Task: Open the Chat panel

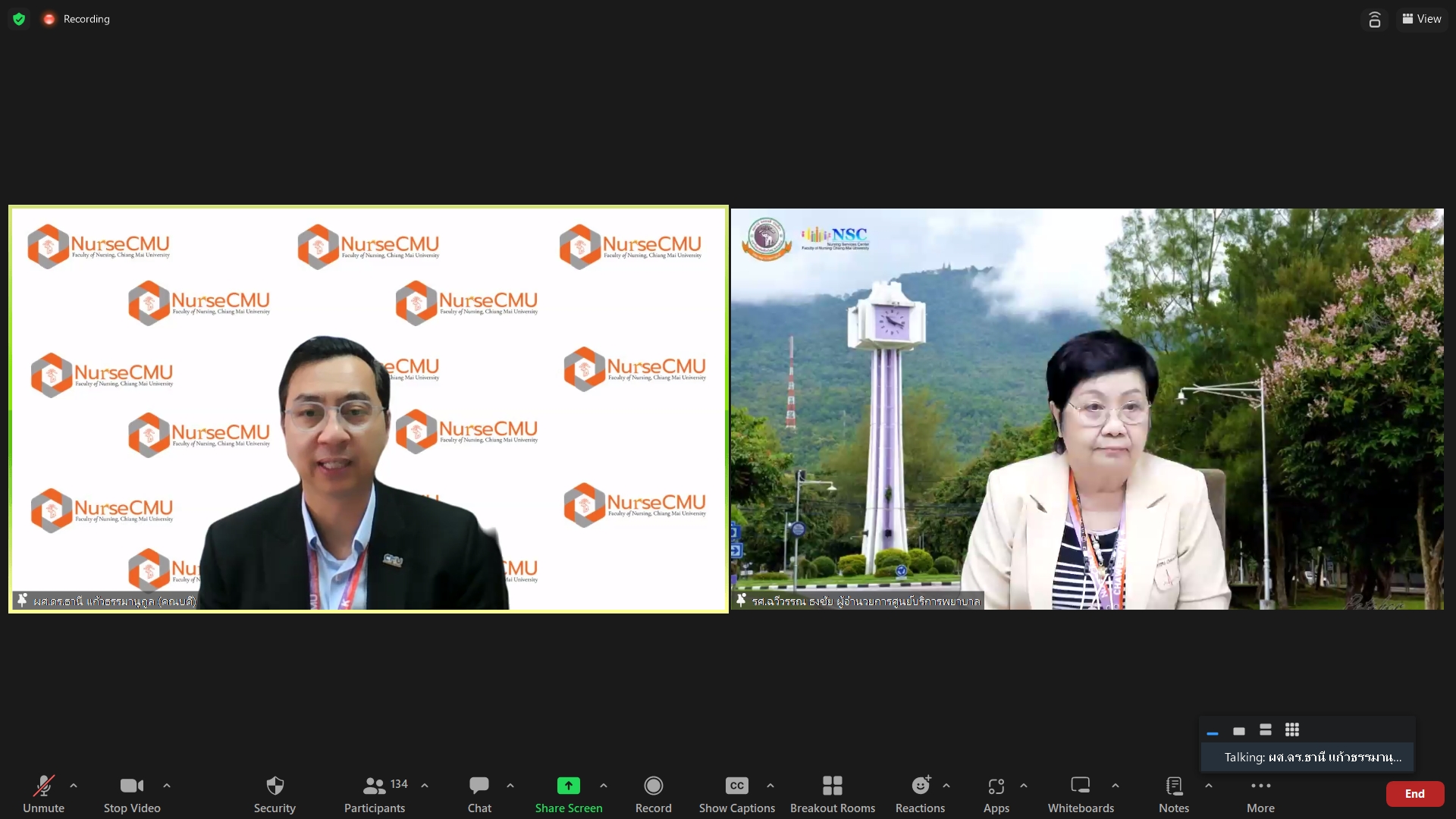Action: (479, 793)
